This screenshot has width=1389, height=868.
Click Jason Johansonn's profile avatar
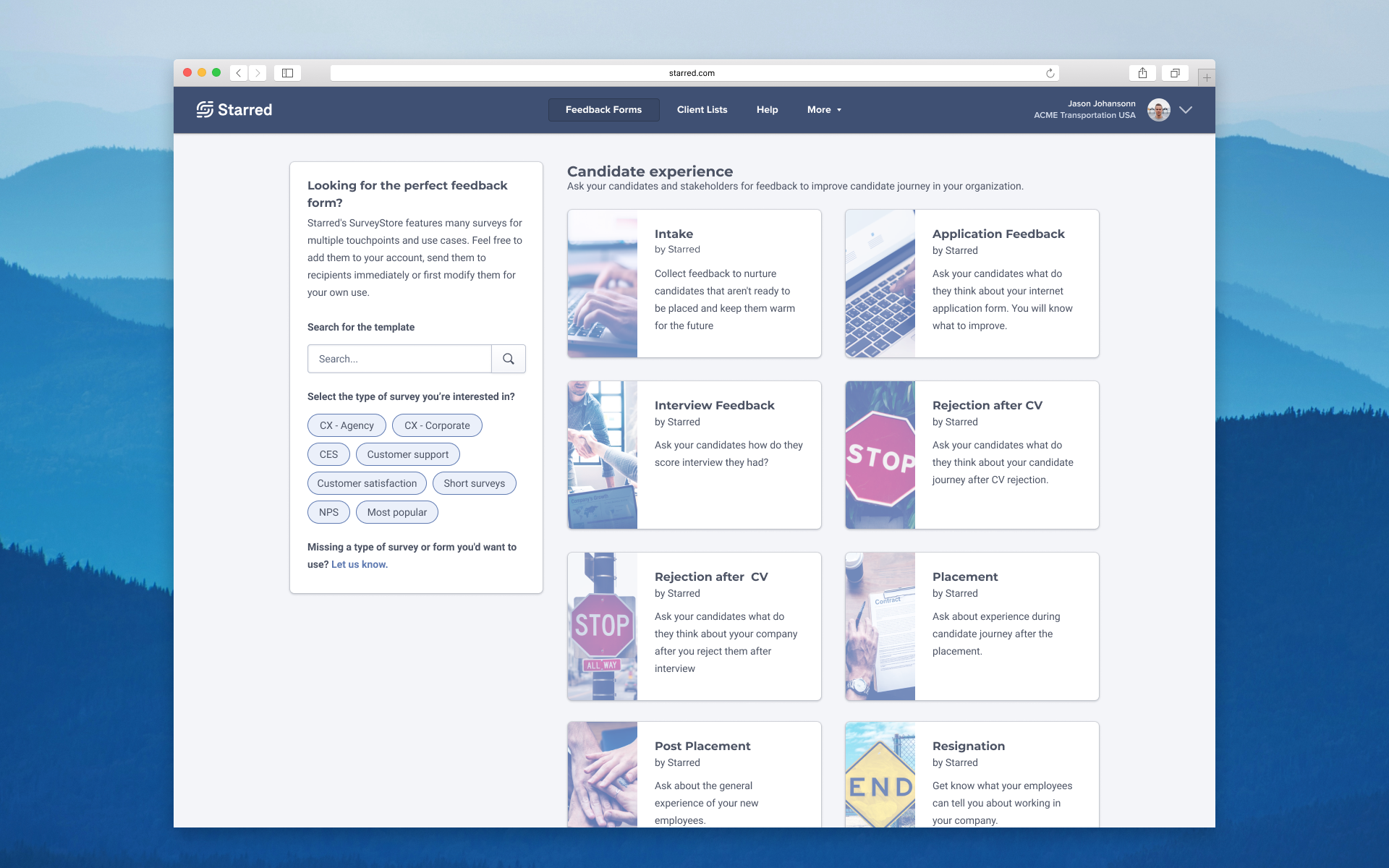coord(1158,110)
